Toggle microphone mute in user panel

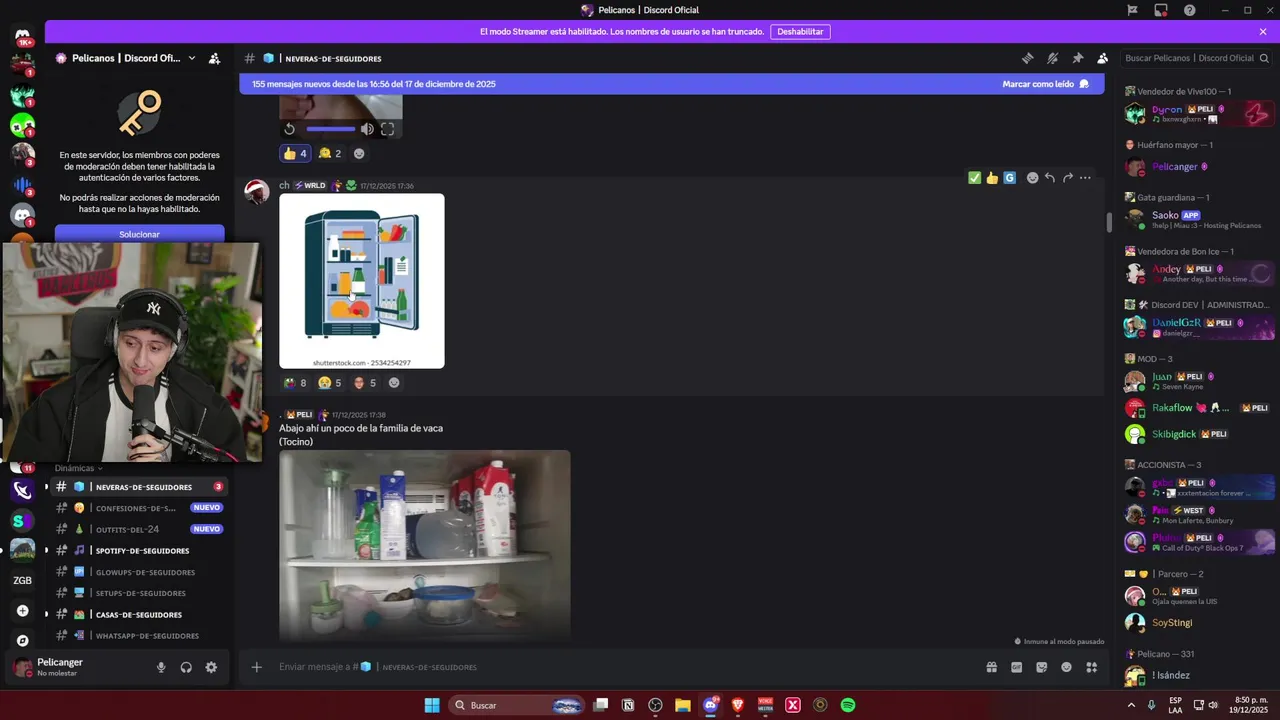(161, 667)
